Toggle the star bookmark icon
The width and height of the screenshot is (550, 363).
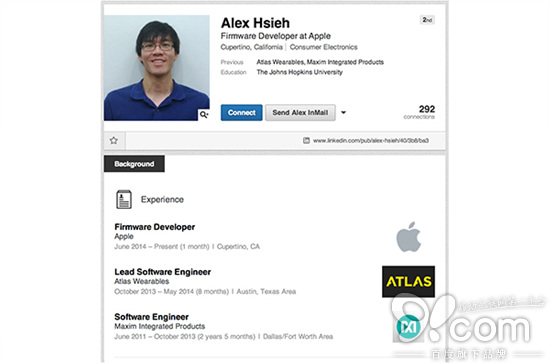click(x=114, y=141)
